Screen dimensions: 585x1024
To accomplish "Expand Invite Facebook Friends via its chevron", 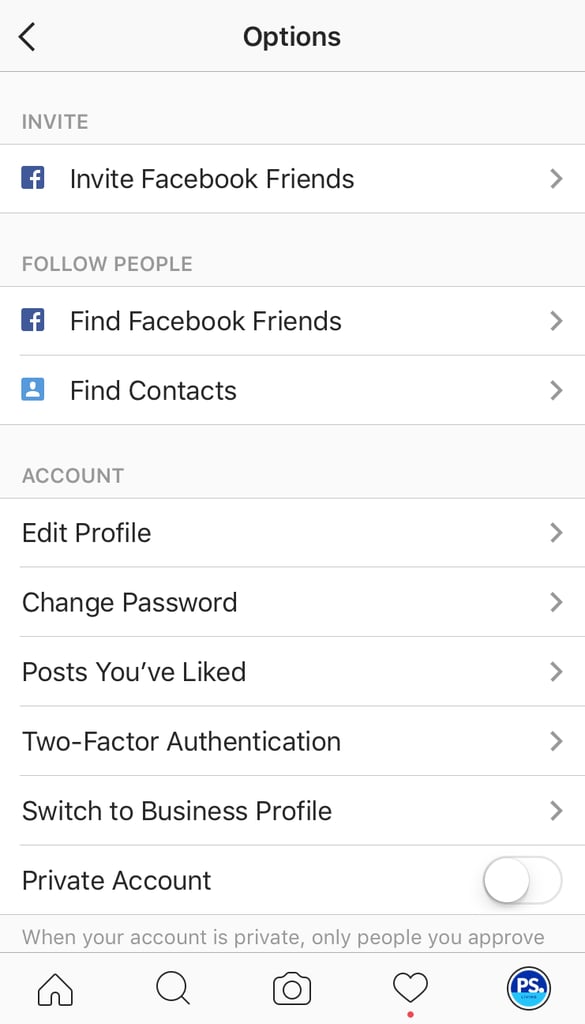I will tap(557, 178).
